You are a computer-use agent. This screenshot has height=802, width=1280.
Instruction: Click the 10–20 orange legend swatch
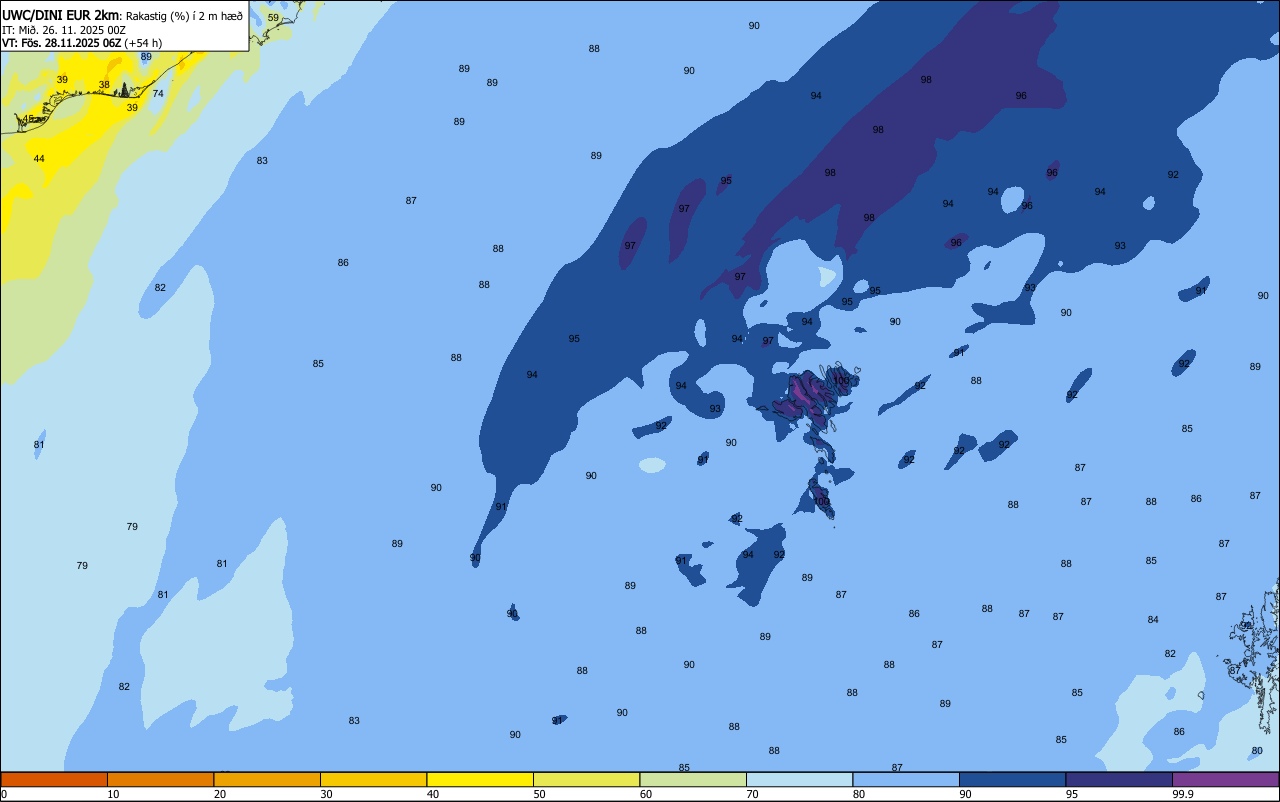(160, 779)
